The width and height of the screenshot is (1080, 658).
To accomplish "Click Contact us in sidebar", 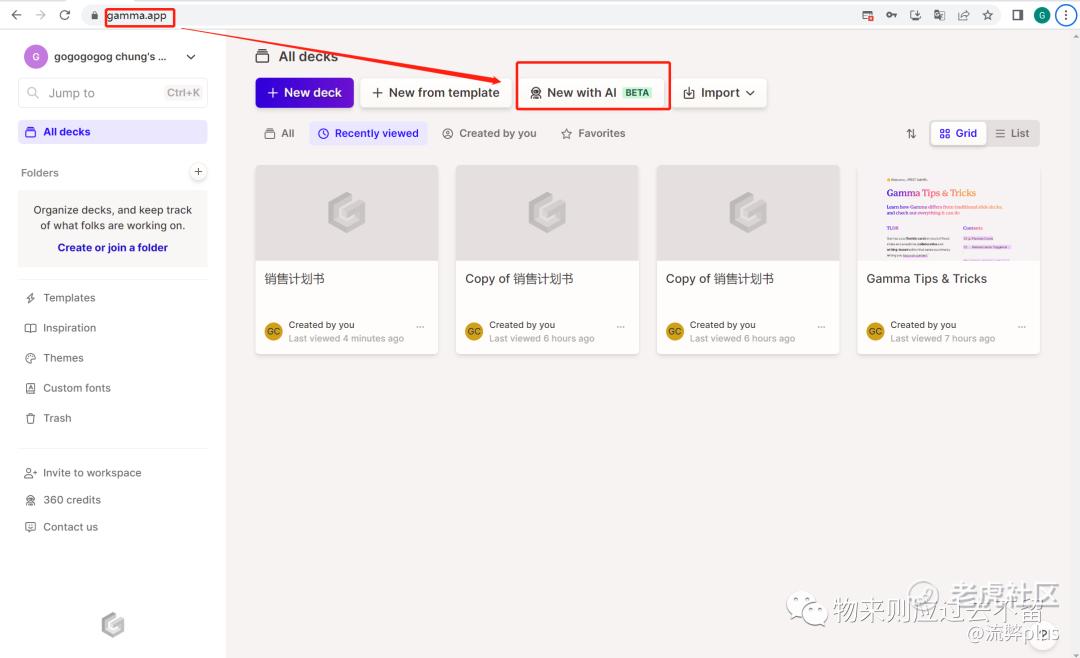I will [x=70, y=527].
